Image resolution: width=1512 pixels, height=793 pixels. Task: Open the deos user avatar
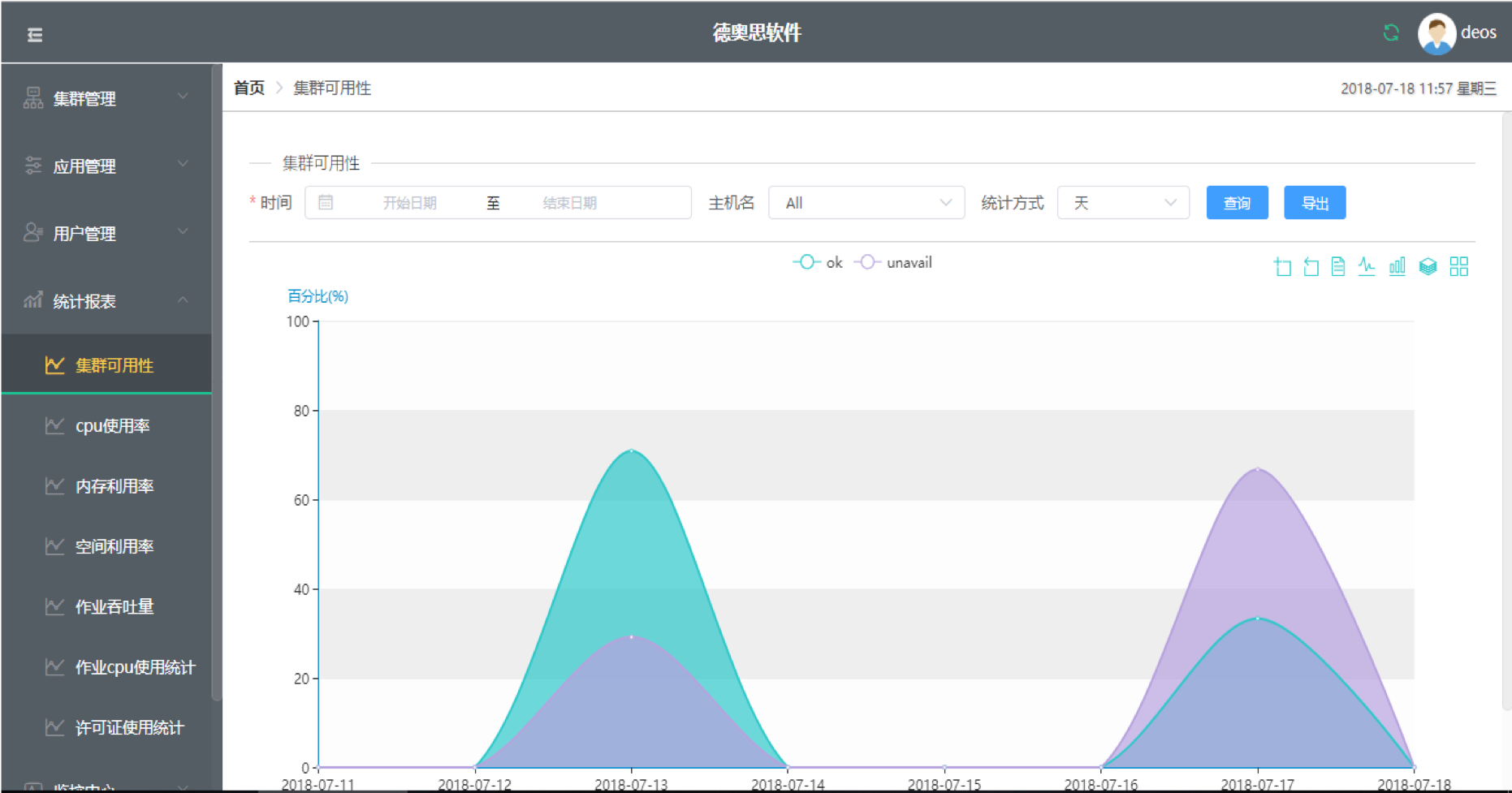(1436, 33)
